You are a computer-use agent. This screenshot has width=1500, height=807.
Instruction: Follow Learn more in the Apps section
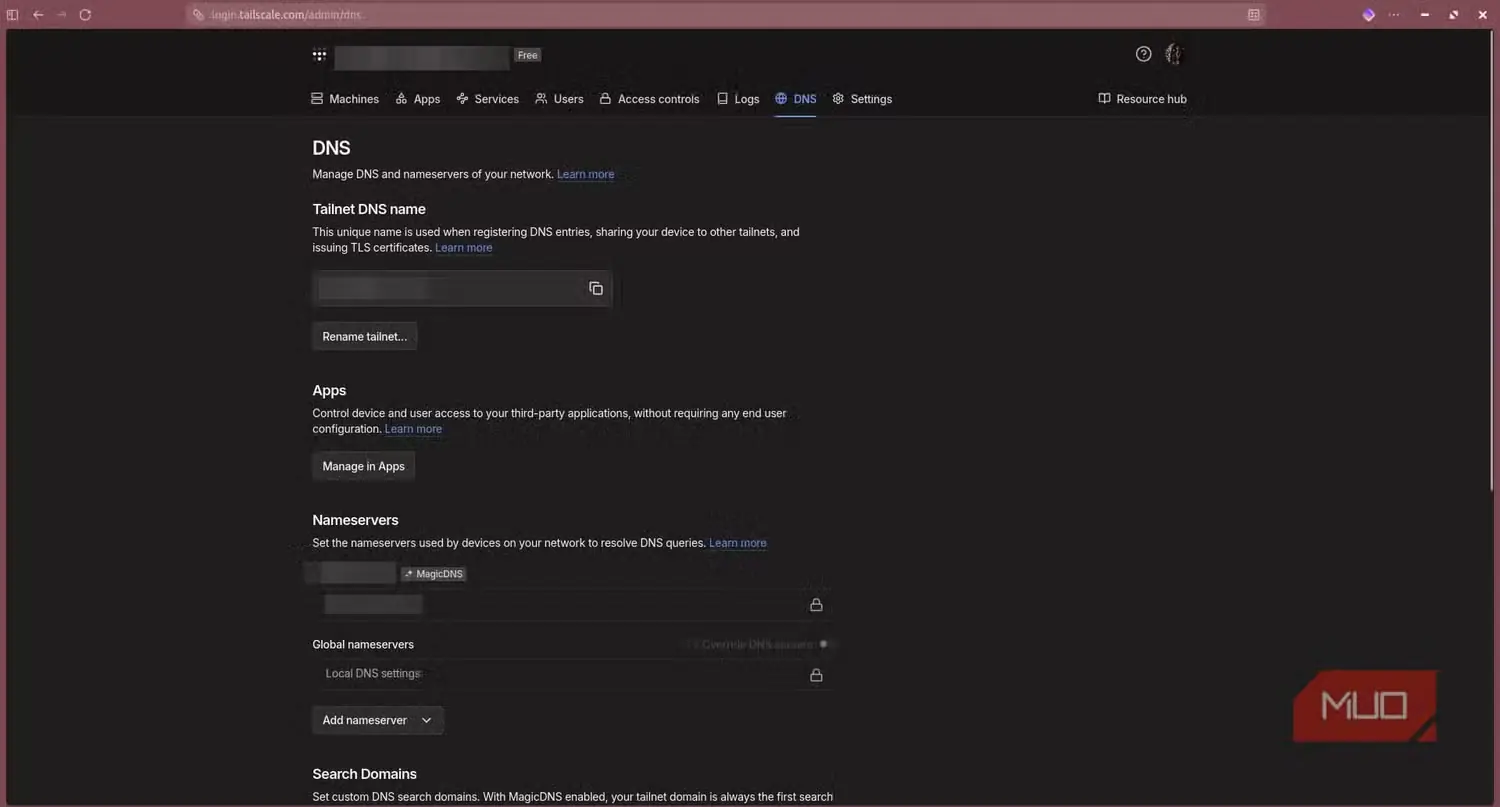[413, 429]
